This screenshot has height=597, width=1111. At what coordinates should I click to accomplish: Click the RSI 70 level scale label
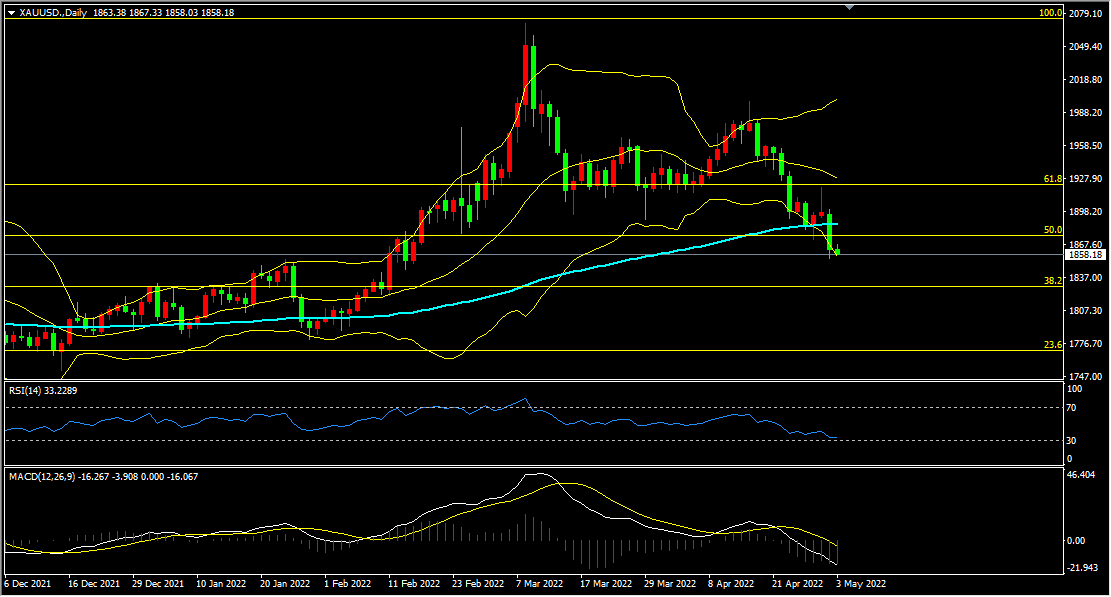click(x=1071, y=408)
